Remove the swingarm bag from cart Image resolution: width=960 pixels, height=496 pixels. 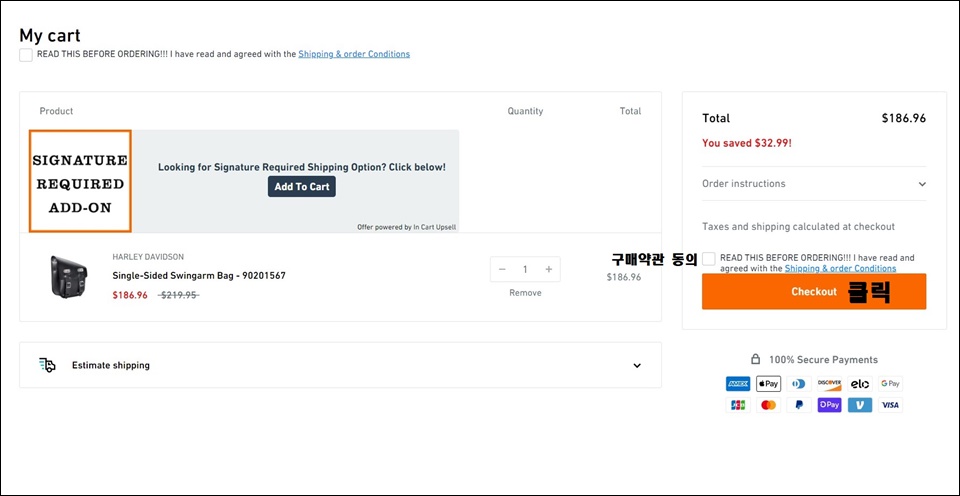[x=525, y=293]
